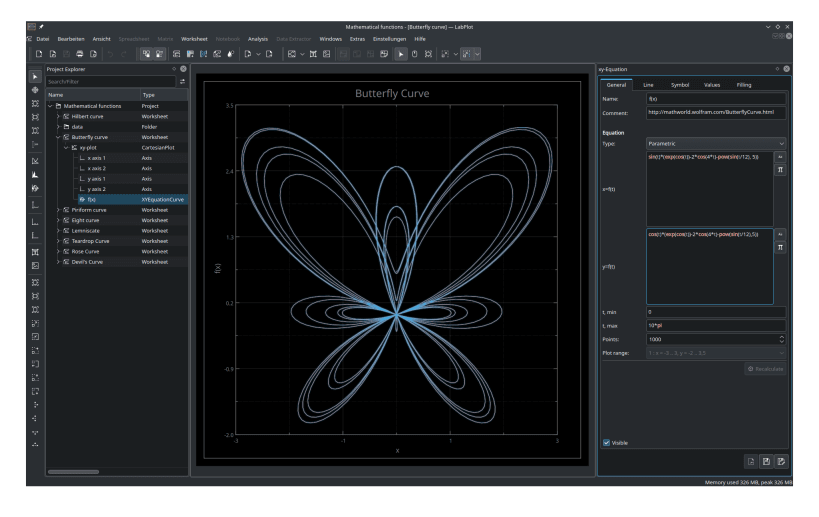Image resolution: width=819 pixels, height=517 pixels.
Task: Expand the Rose Curve worksheet node
Action: [x=58, y=251]
